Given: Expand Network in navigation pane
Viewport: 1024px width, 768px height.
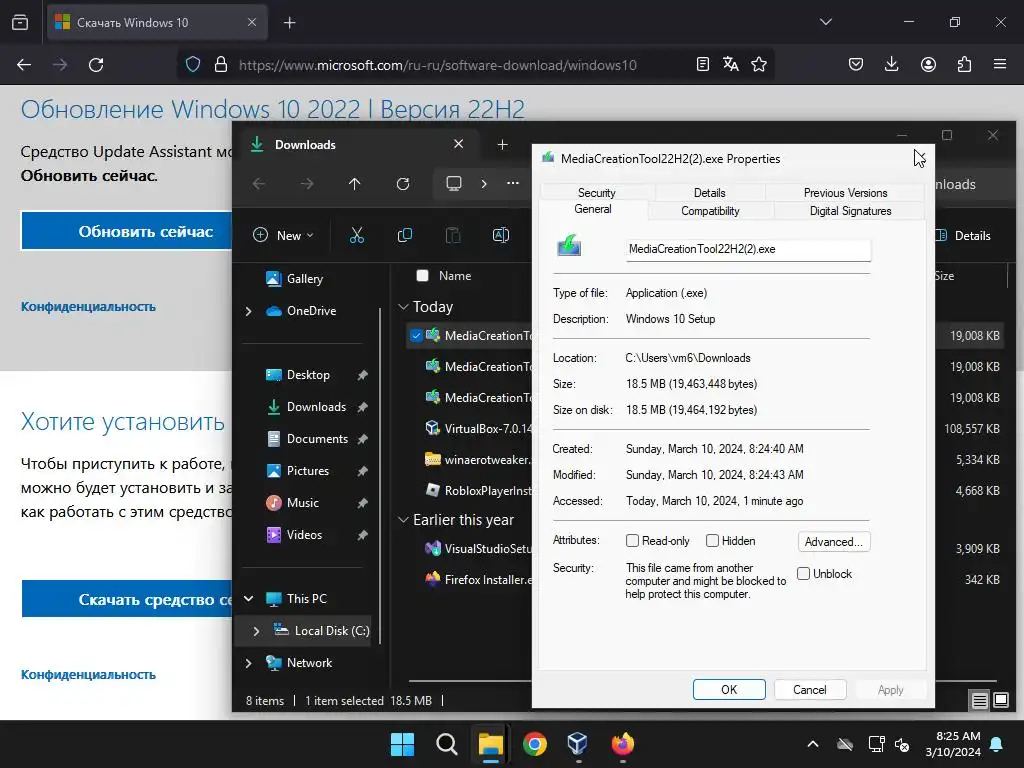Looking at the screenshot, I should [x=249, y=663].
